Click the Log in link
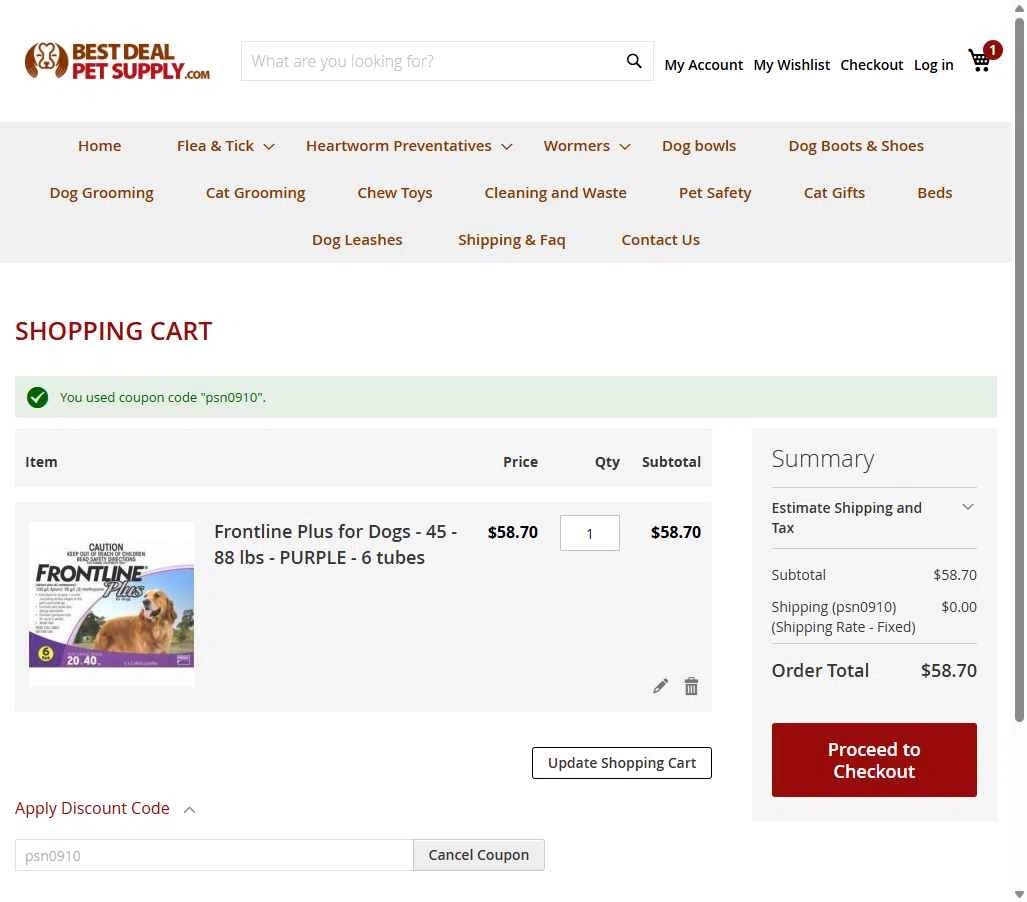 point(933,65)
